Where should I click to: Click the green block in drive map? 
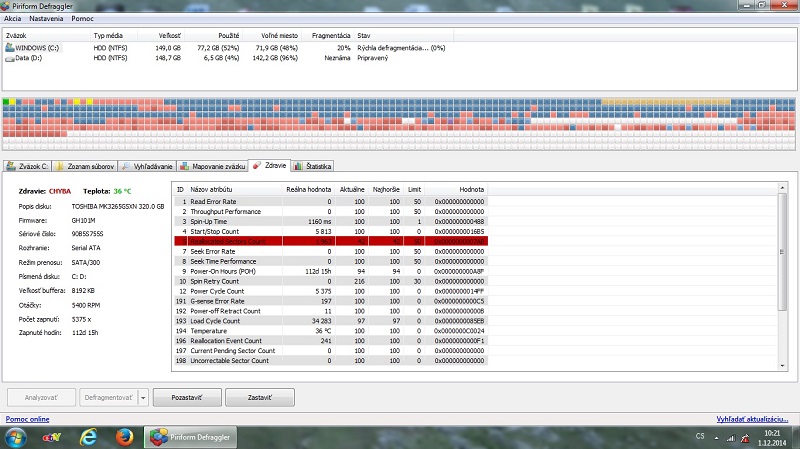coord(6,102)
